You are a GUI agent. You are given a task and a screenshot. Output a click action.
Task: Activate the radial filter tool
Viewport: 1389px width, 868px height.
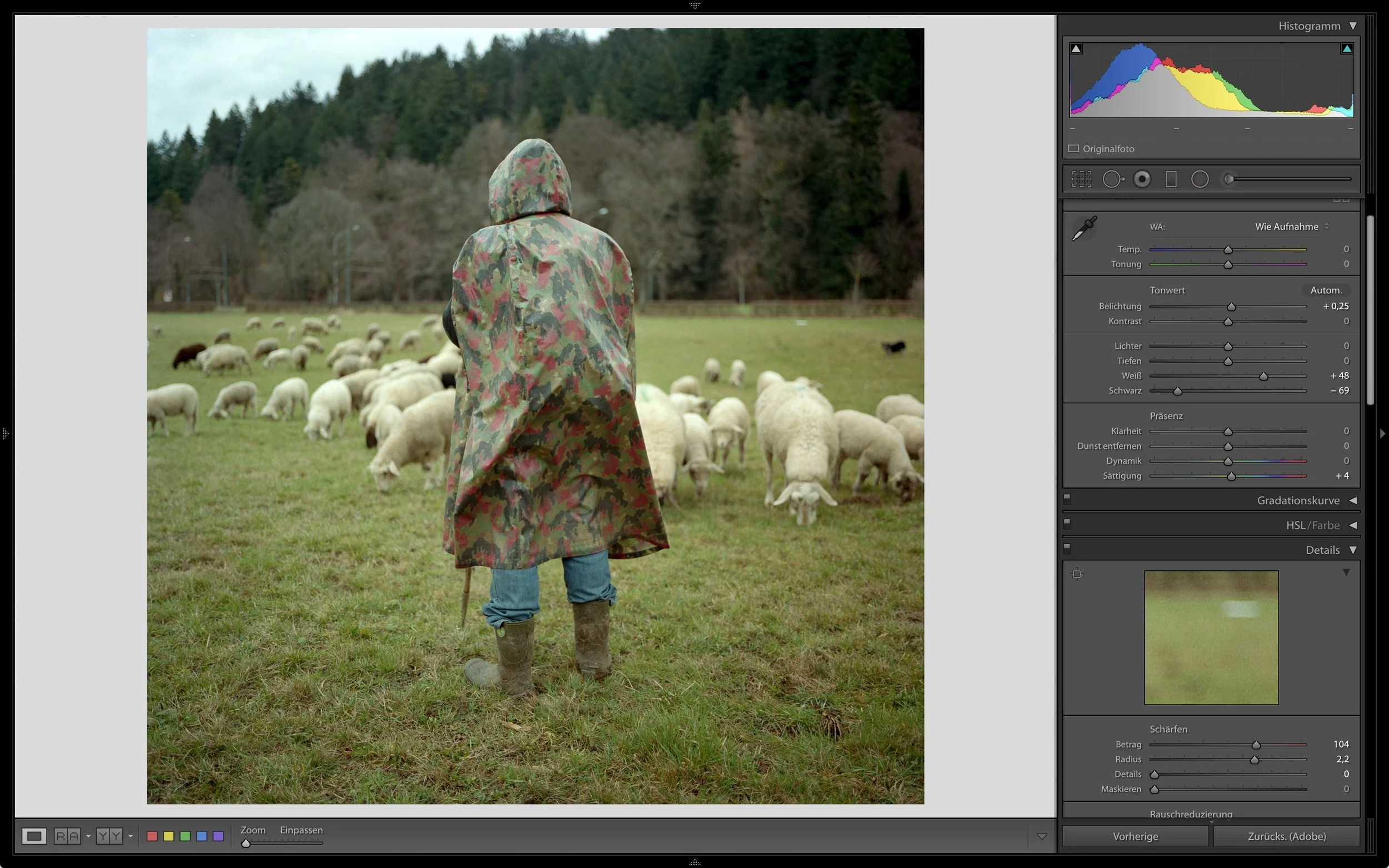(x=1200, y=179)
